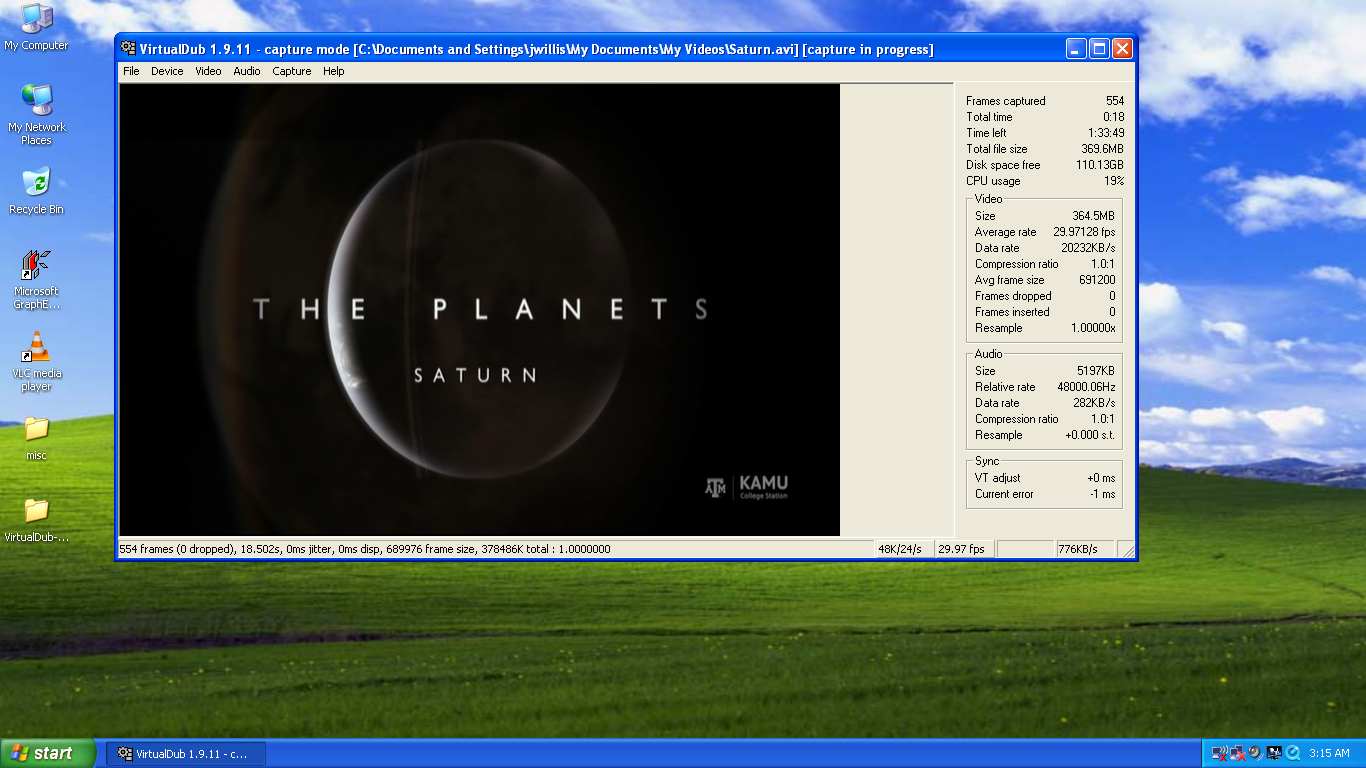Click the Video data rate 20232KB/s
The image size is (1366, 768).
coord(1088,248)
